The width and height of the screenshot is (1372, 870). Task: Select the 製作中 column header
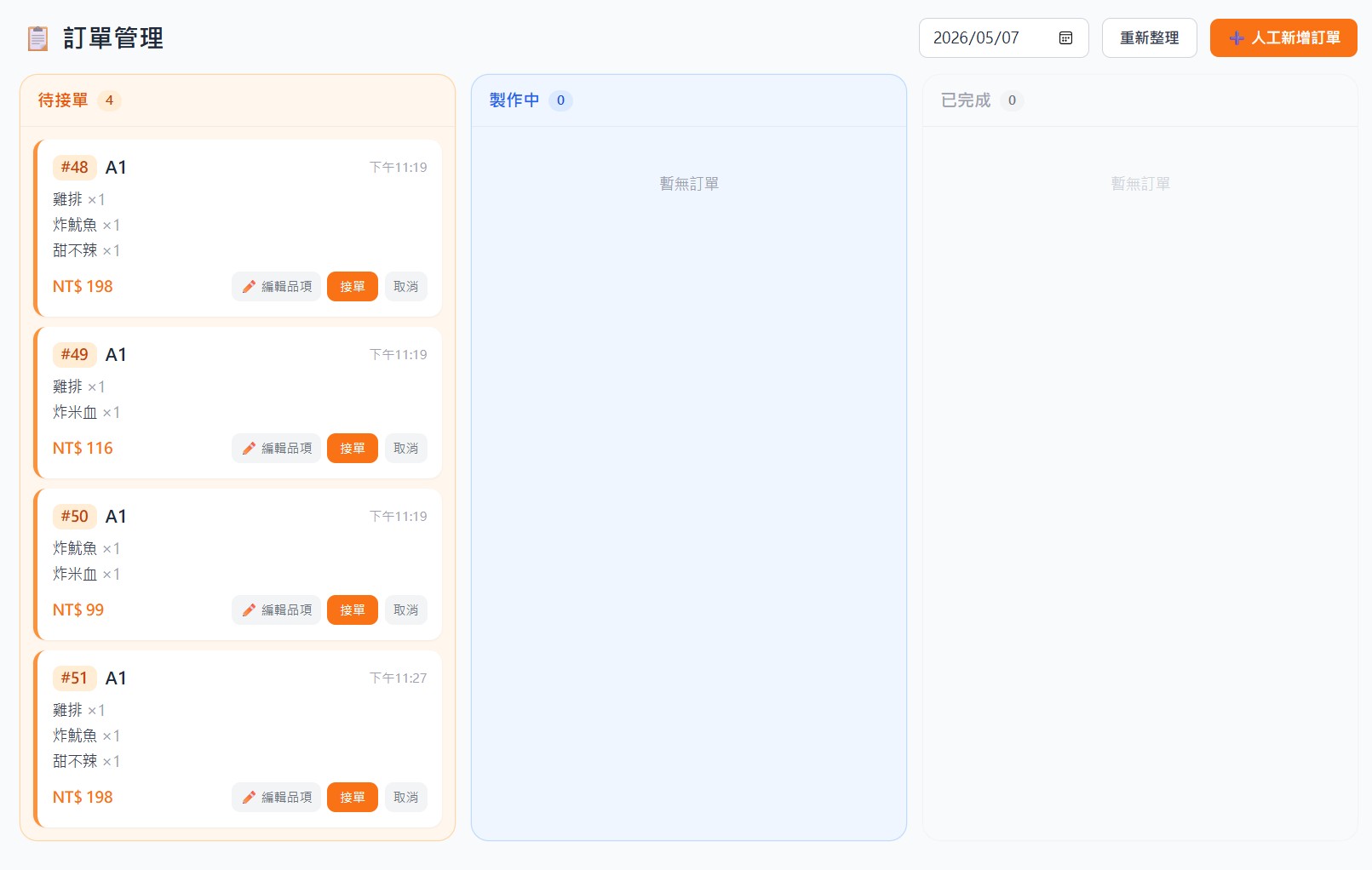click(688, 100)
